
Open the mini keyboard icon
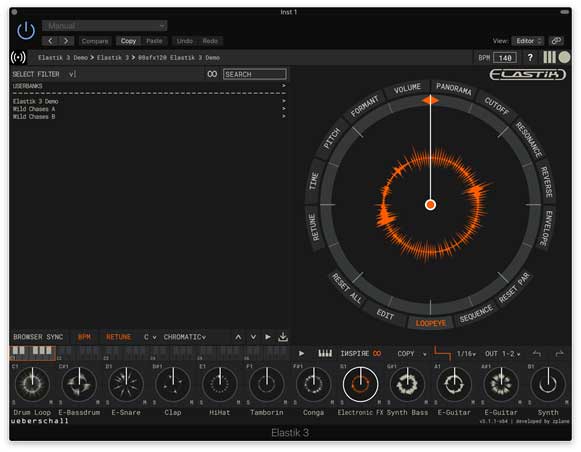click(x=325, y=353)
